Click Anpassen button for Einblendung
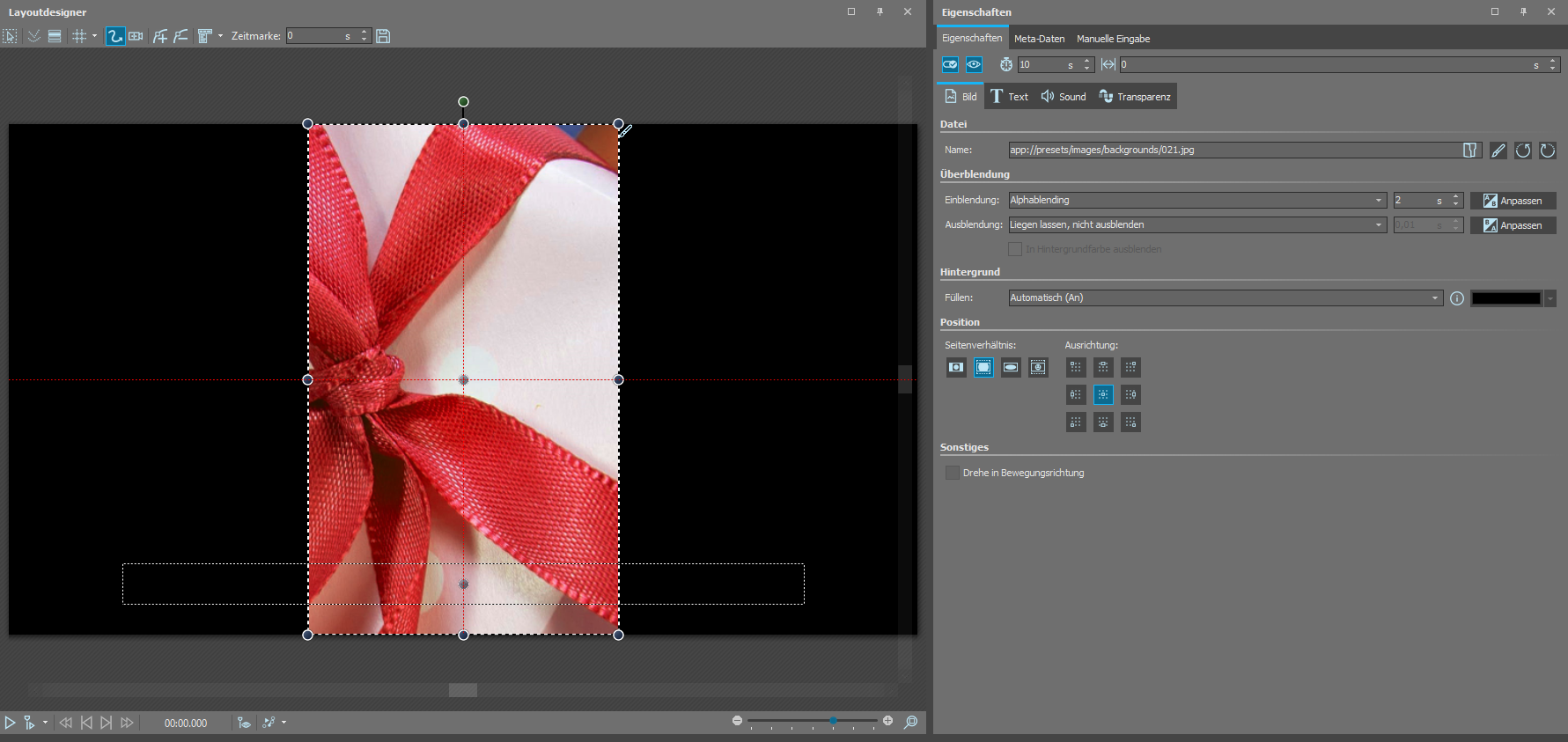Viewport: 1568px width, 742px height. coord(1513,201)
